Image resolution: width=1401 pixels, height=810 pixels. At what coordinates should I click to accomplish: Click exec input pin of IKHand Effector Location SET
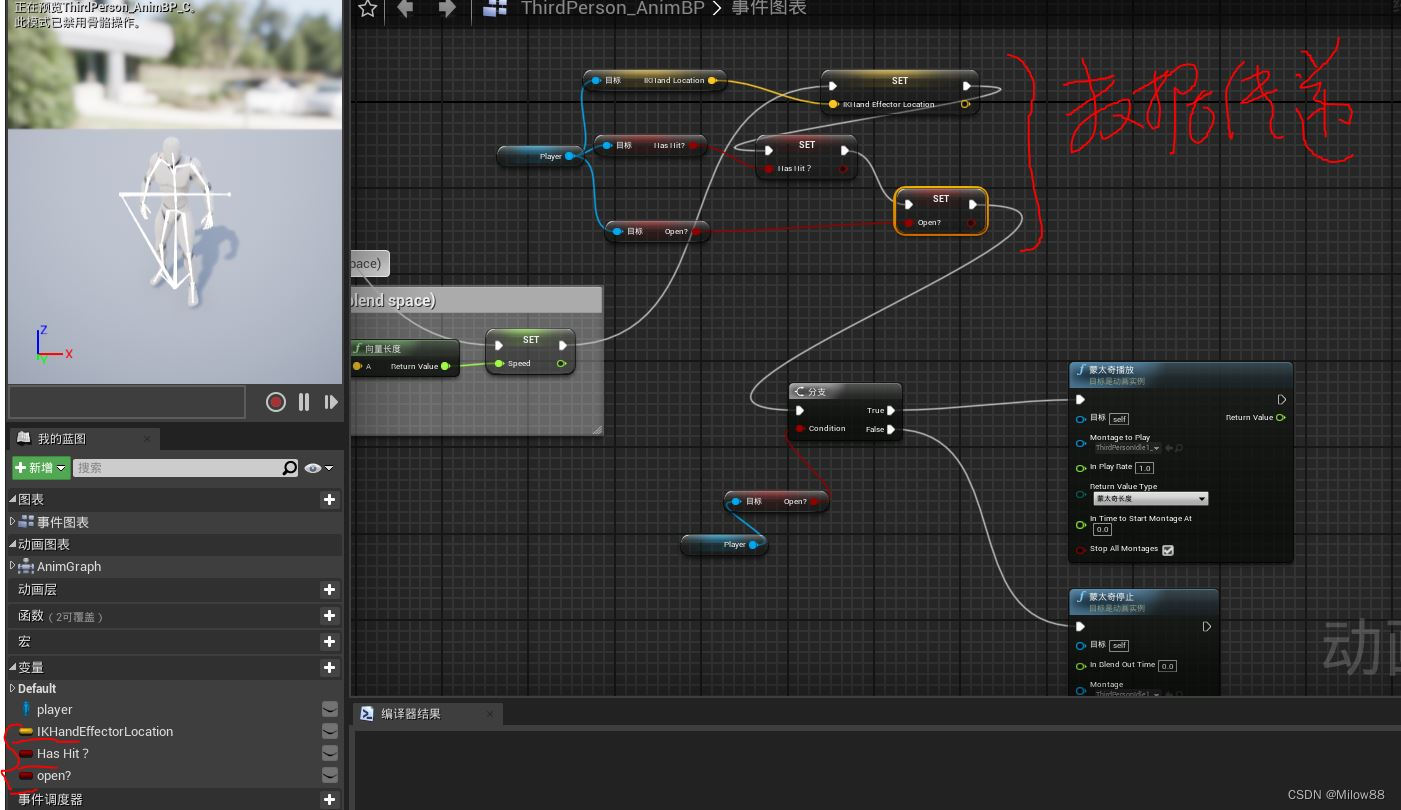pos(833,86)
